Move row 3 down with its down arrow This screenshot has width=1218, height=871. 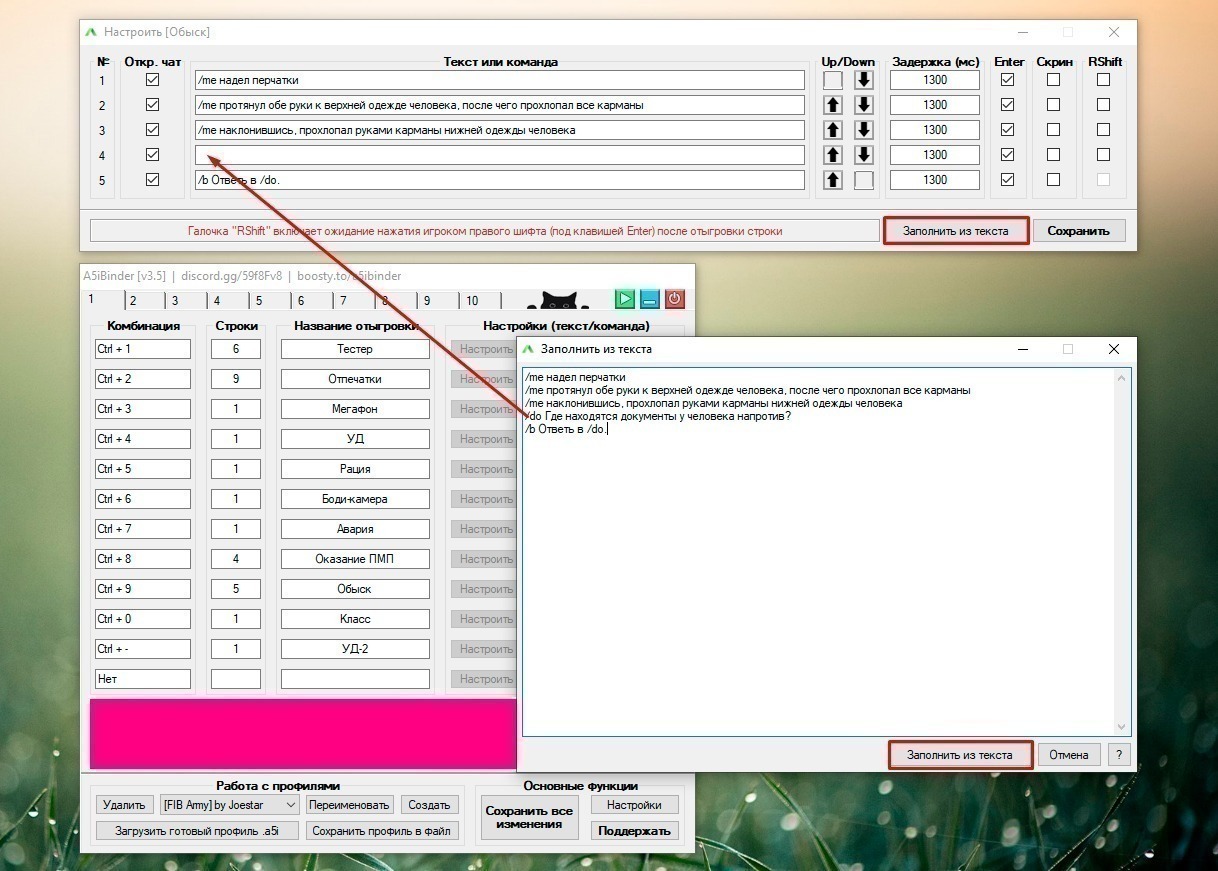point(864,130)
